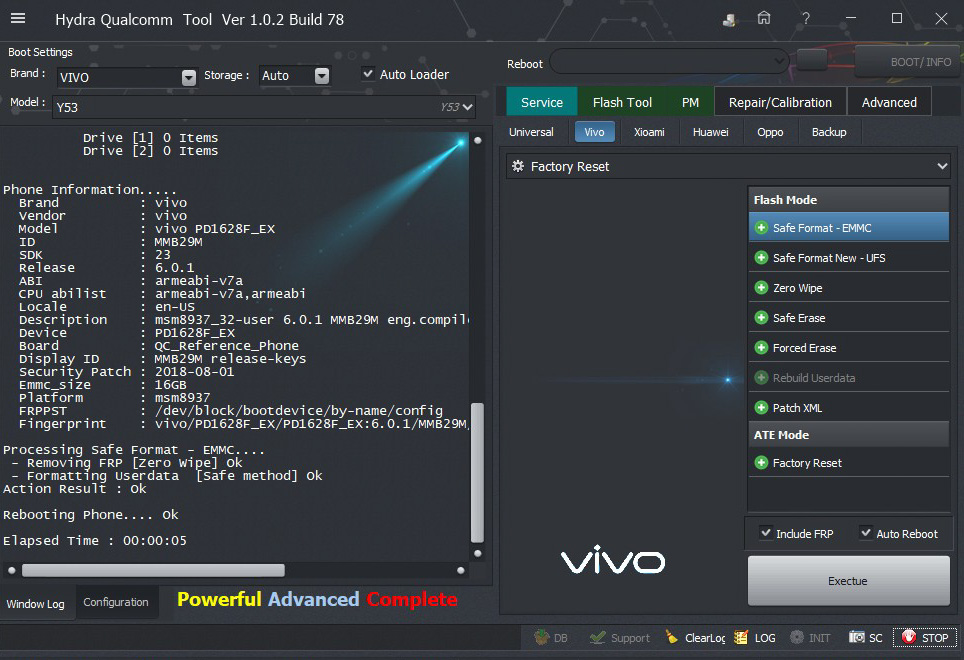Expand the Factory Reset section chevron
The height and width of the screenshot is (660, 964).
pos(942,167)
